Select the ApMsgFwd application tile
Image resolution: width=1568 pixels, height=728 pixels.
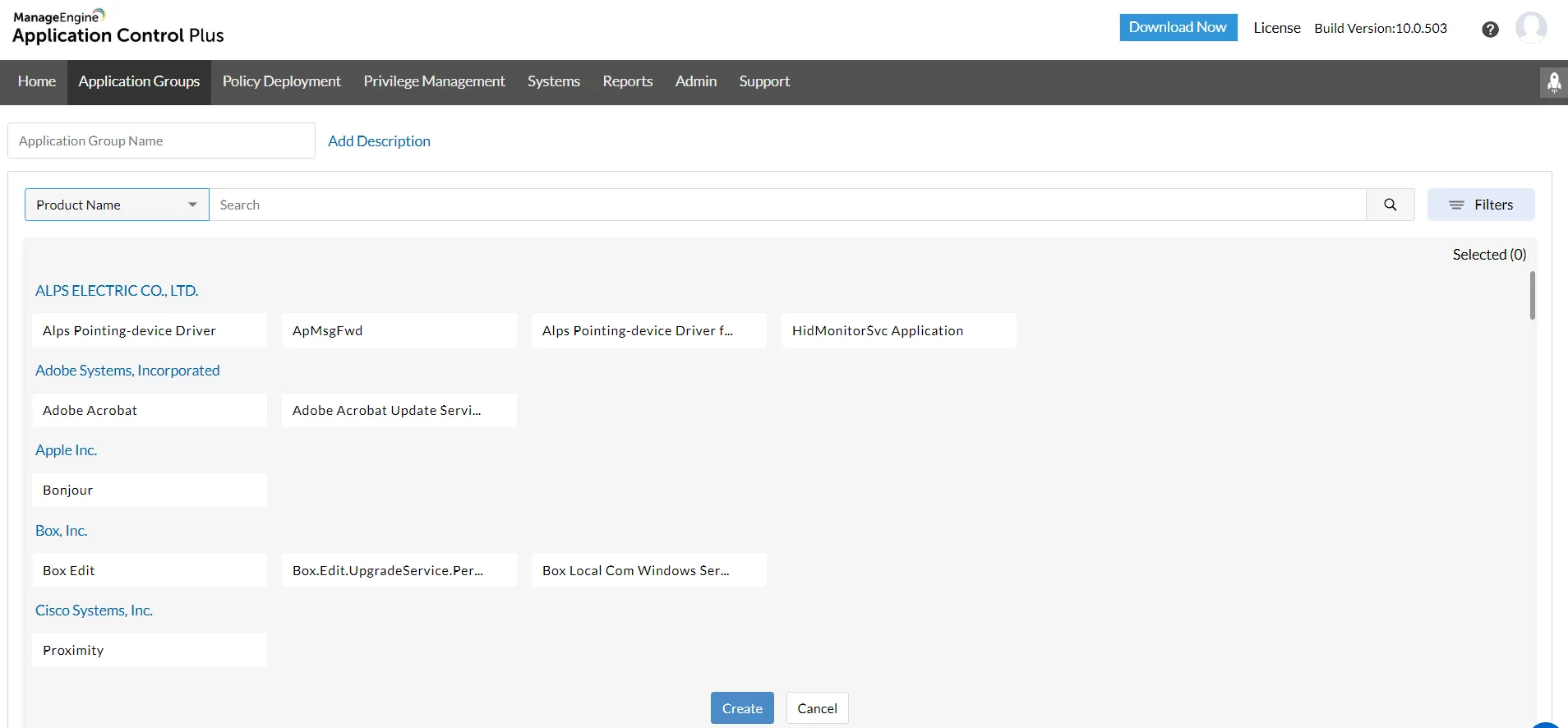(x=399, y=330)
